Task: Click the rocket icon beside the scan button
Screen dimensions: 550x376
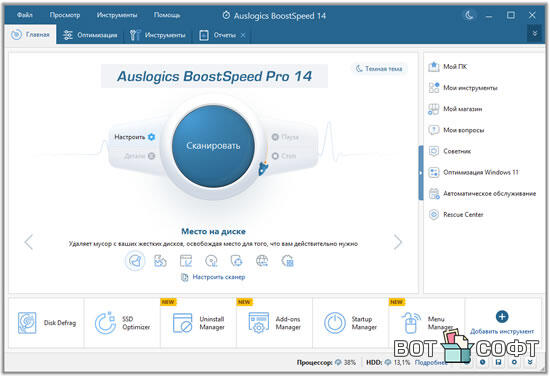Action: [263, 168]
